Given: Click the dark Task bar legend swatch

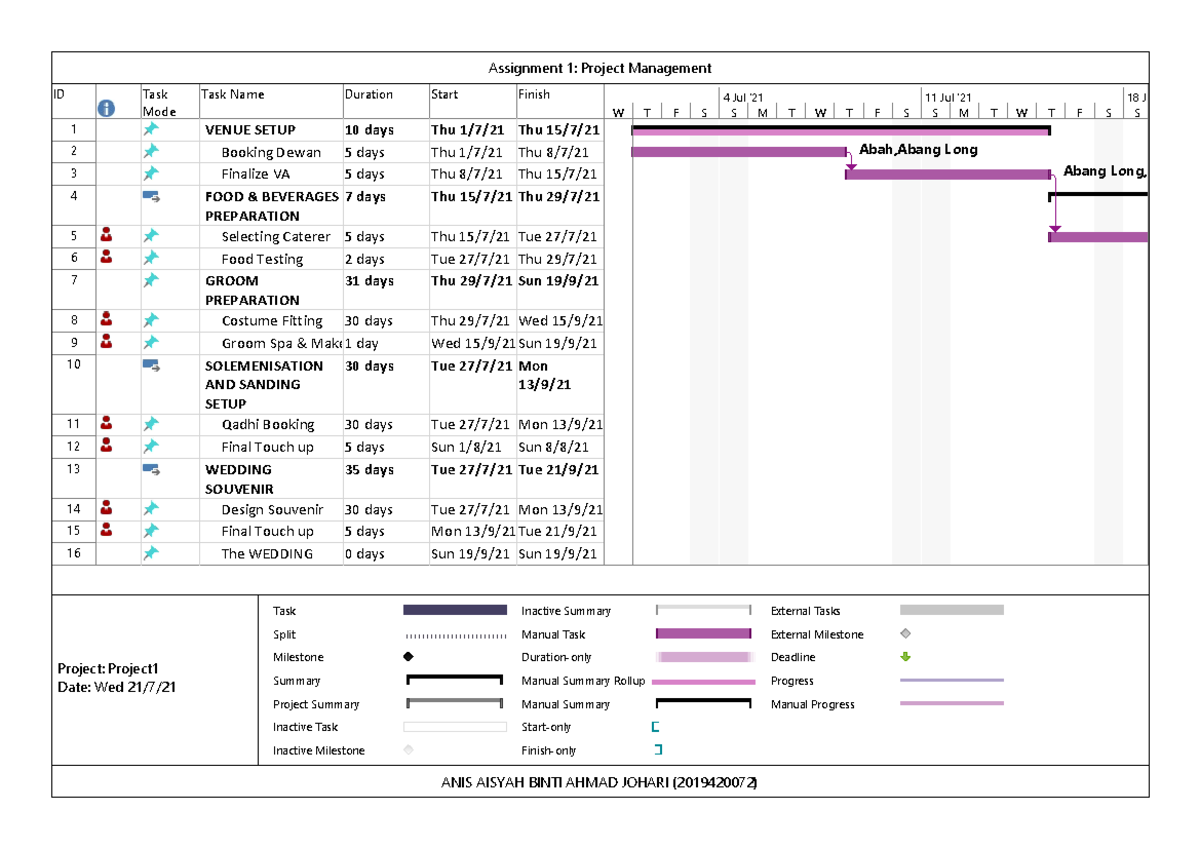Looking at the screenshot, I should tap(454, 610).
